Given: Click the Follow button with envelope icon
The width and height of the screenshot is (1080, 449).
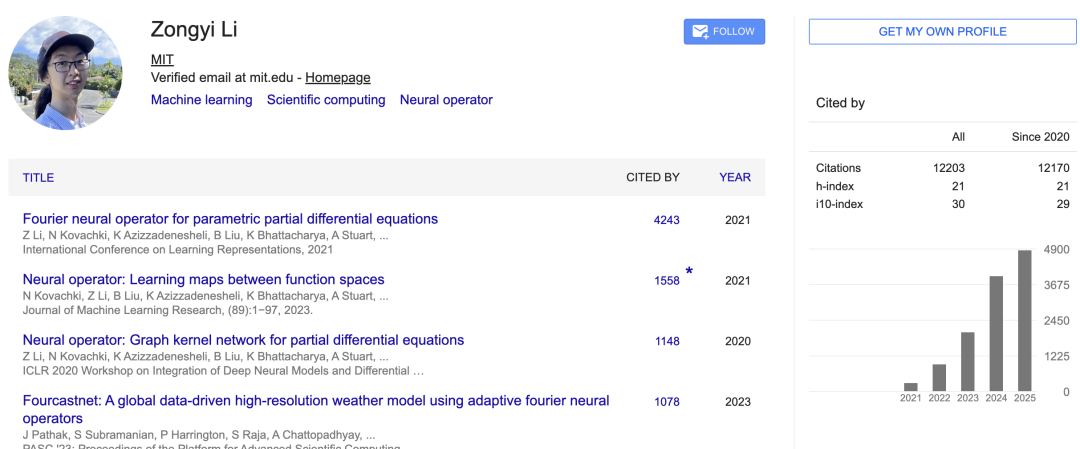Looking at the screenshot, I should pos(724,32).
